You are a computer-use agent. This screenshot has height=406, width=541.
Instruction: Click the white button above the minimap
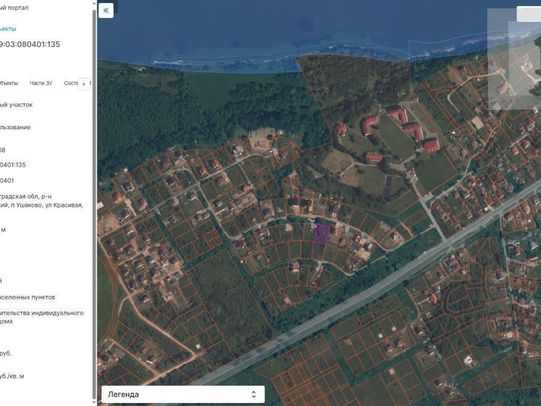coord(529,14)
